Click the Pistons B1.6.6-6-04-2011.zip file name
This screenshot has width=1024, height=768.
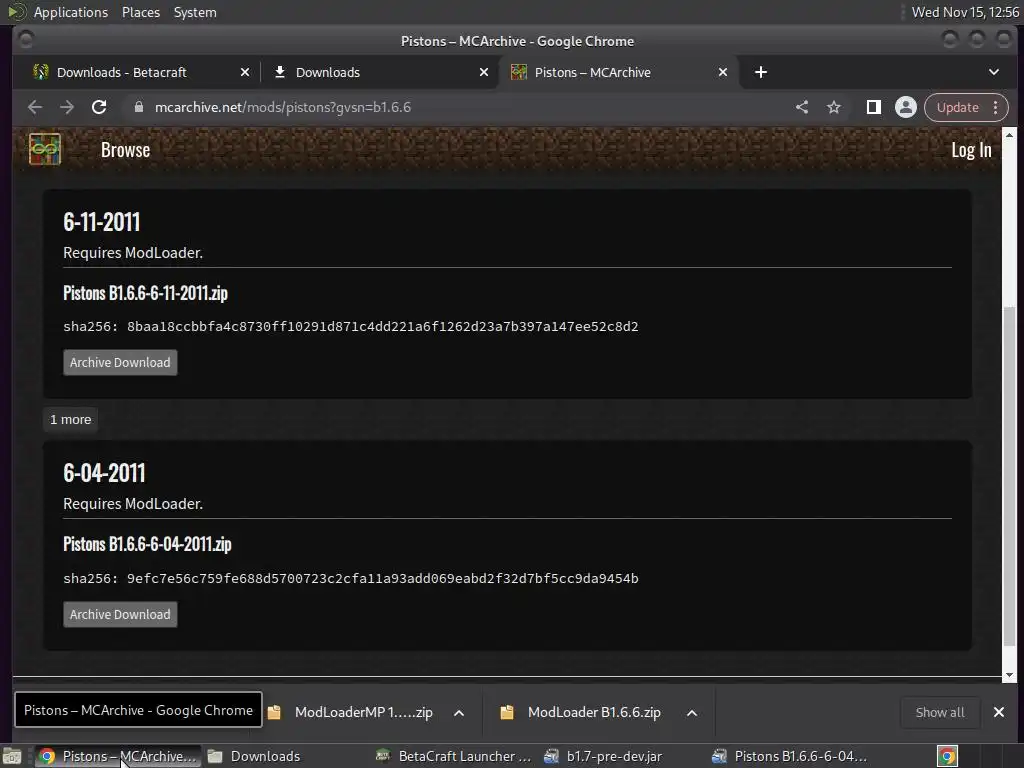click(x=148, y=544)
